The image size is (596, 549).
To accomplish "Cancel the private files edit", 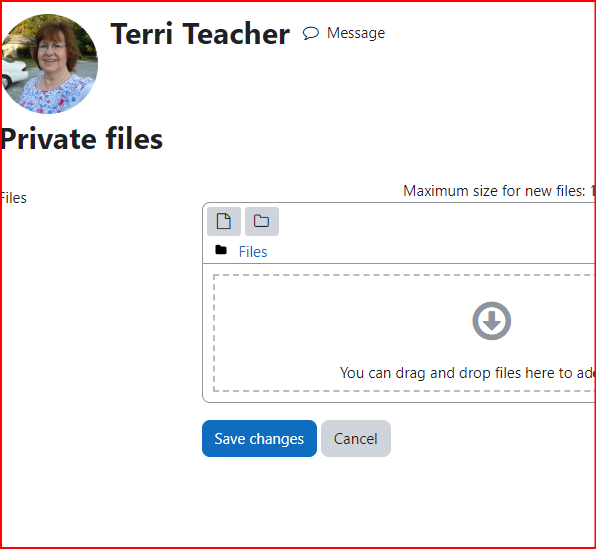I will click(x=356, y=438).
